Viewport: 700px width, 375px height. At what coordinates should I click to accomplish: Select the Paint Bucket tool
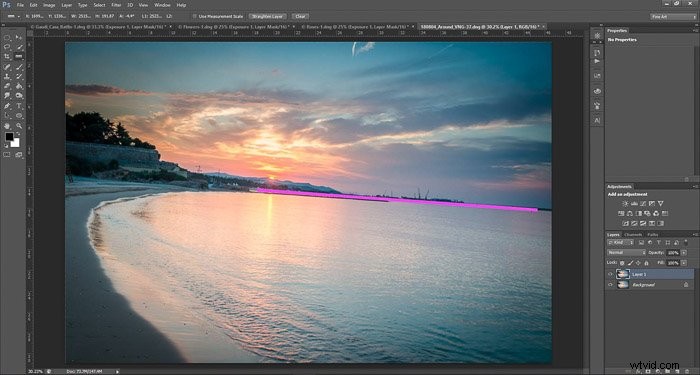[19, 86]
